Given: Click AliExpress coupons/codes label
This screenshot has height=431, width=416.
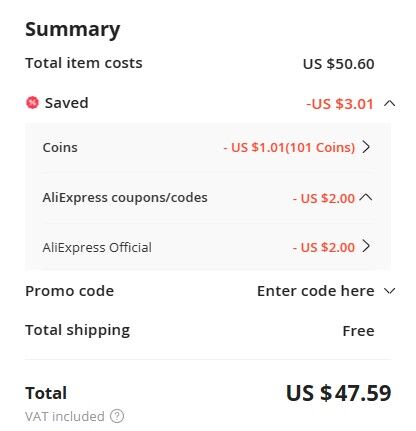Looking at the screenshot, I should point(125,198).
